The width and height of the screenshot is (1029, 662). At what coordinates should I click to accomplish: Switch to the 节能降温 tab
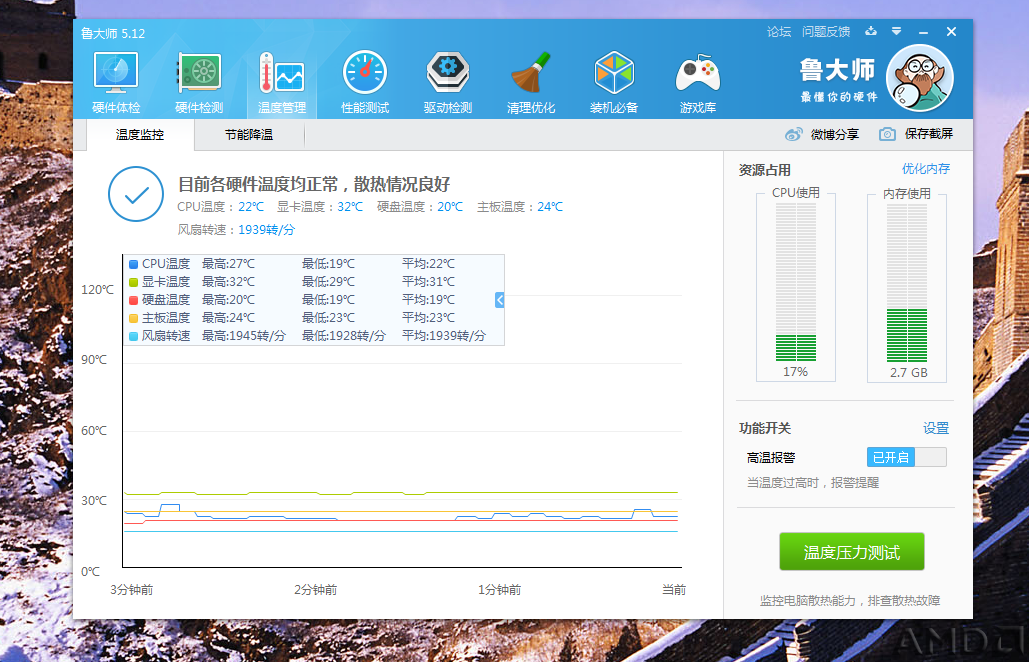(x=249, y=134)
